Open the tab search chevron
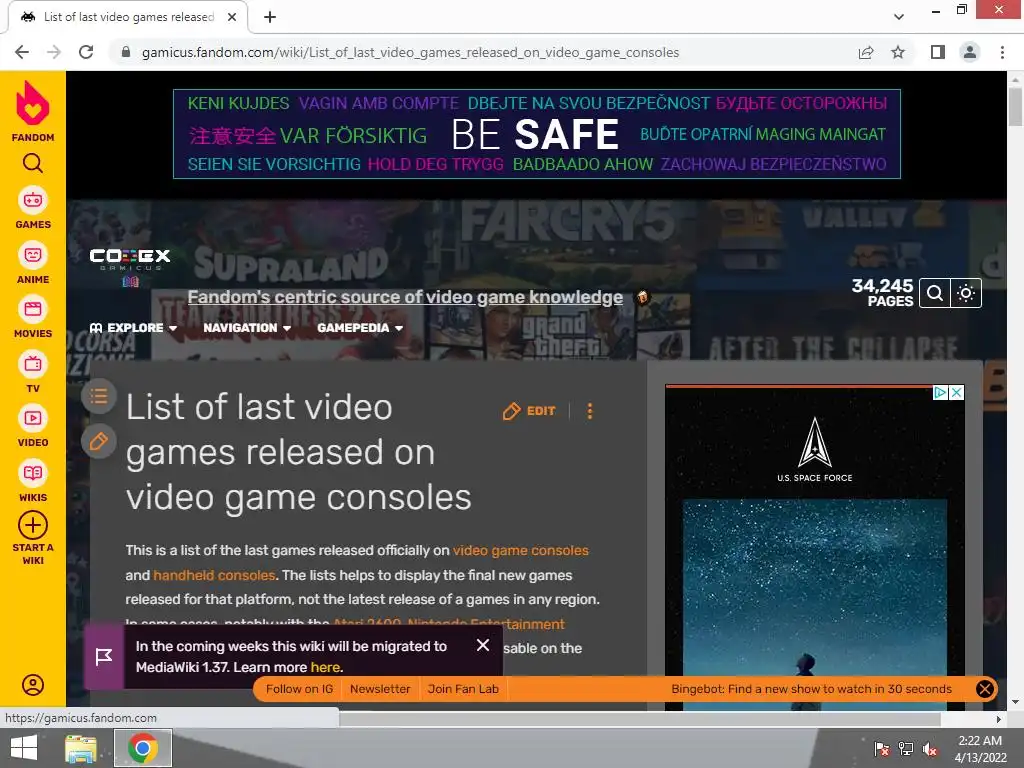 coord(899,17)
